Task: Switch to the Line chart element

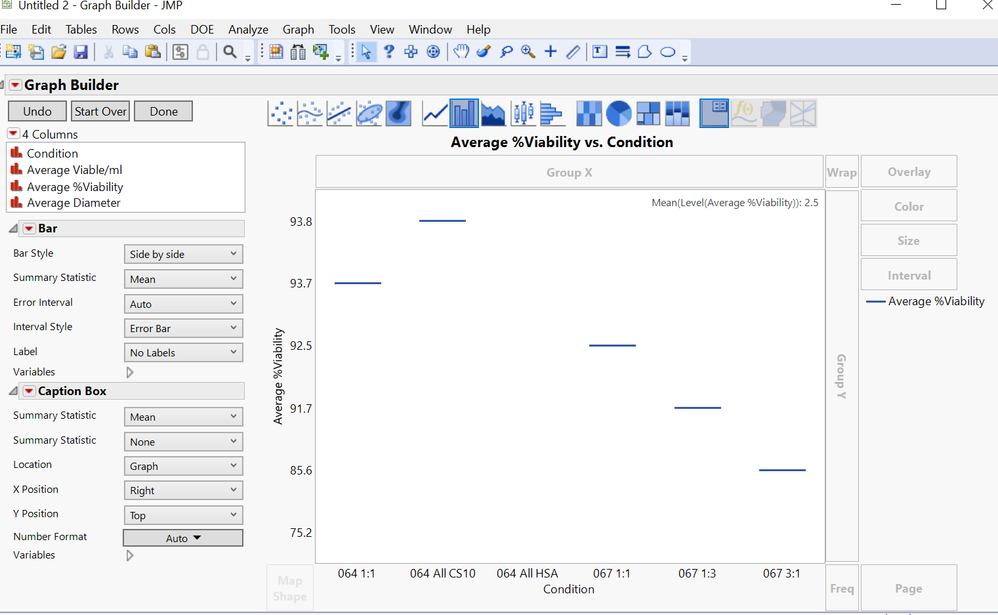Action: pyautogui.click(x=434, y=113)
